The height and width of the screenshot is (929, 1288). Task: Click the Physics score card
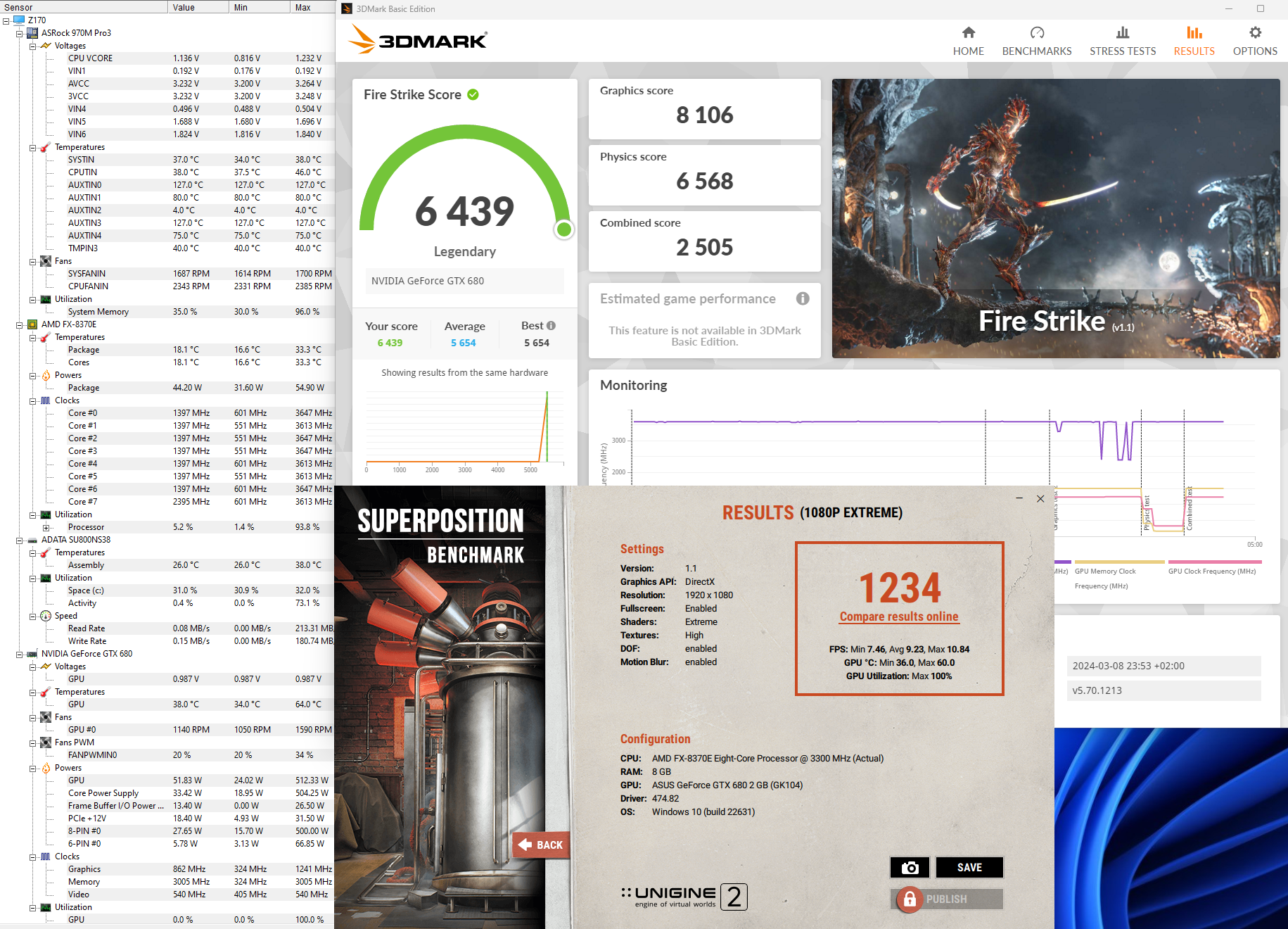[704, 175]
